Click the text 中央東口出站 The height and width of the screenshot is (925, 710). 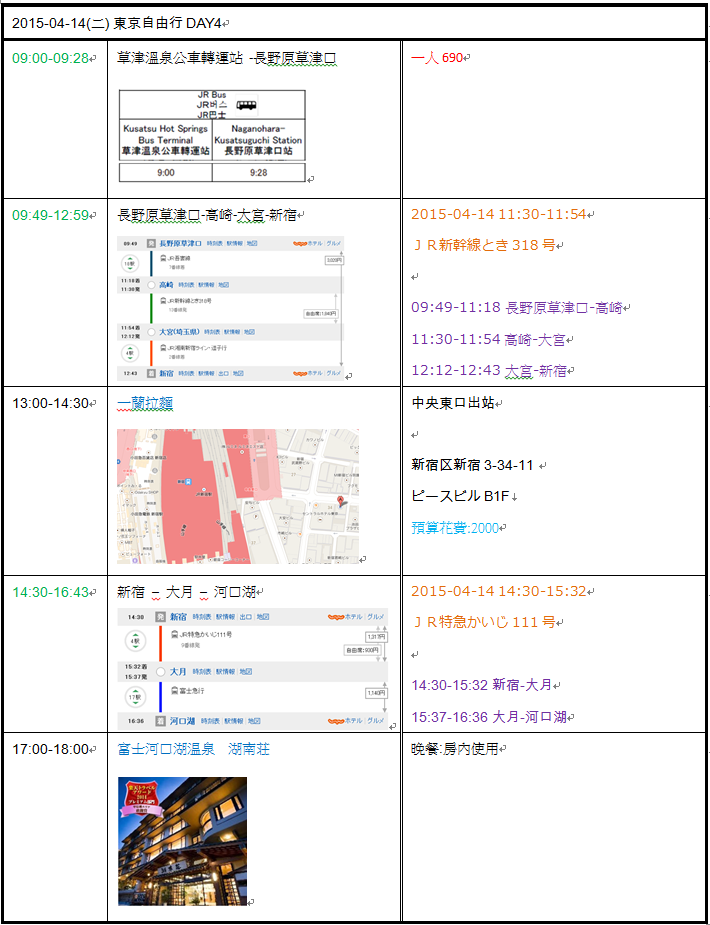[453, 403]
